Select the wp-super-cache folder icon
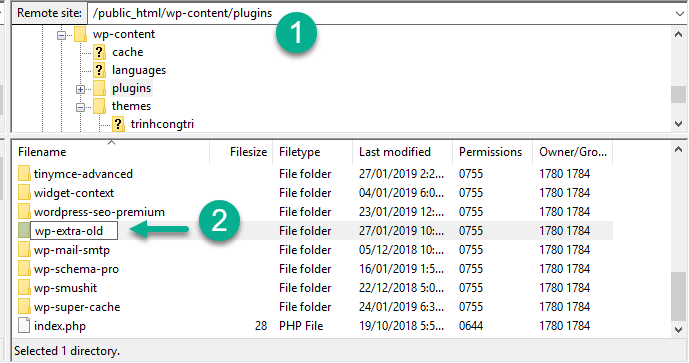689x363 pixels. (x=24, y=307)
